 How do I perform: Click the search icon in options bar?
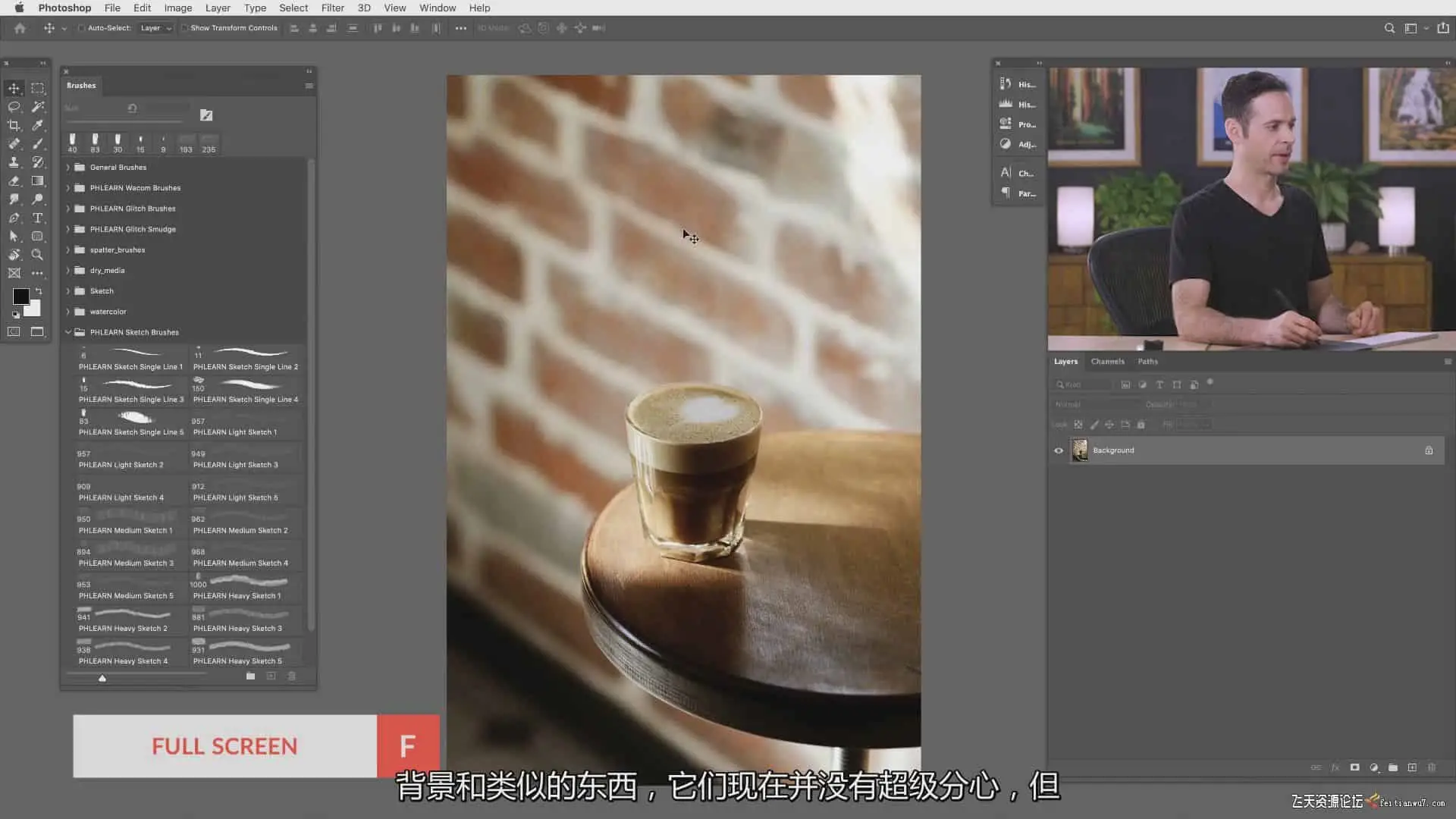tap(1389, 28)
